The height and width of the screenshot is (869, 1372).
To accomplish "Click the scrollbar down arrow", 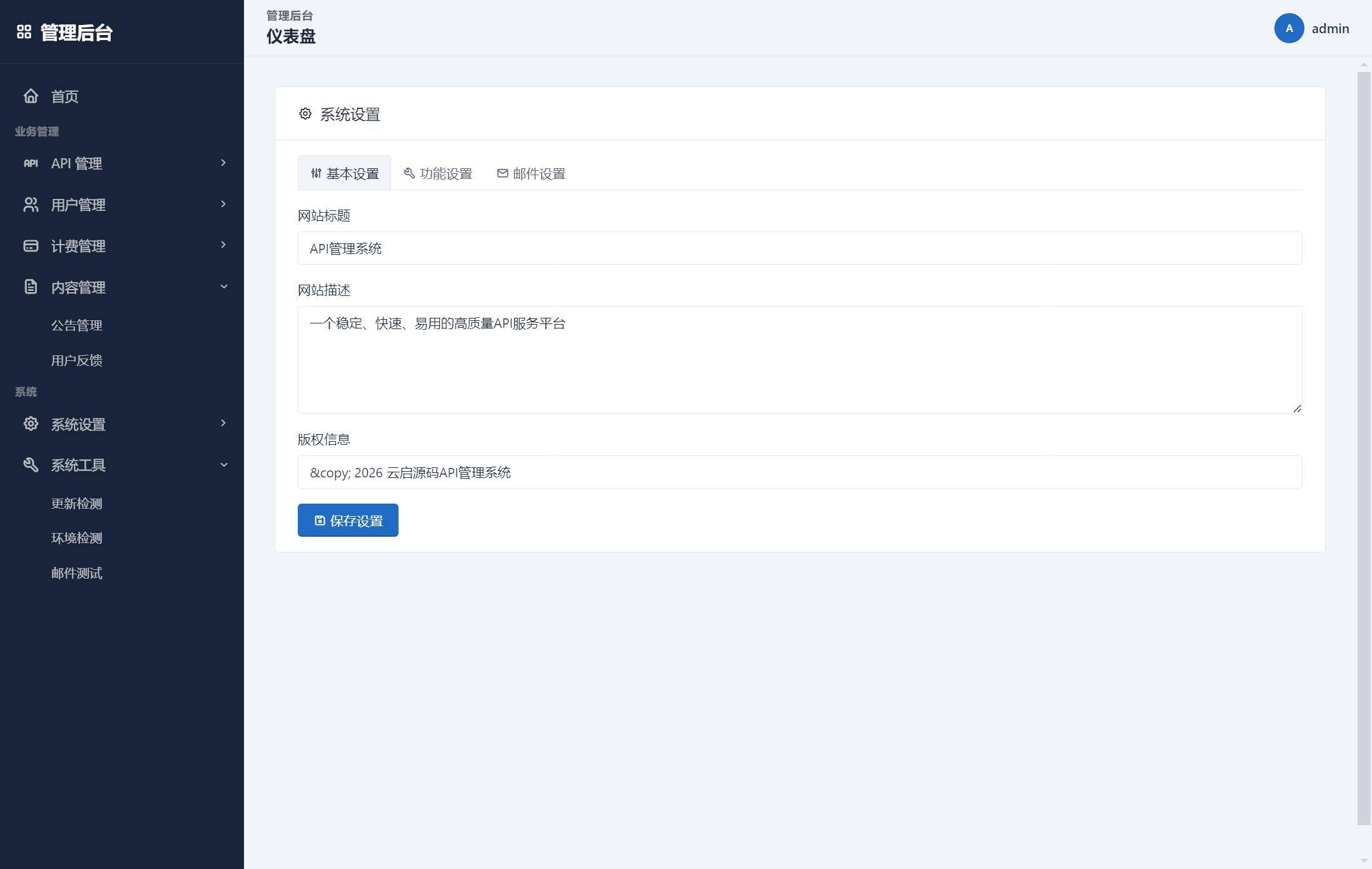I will (1364, 861).
